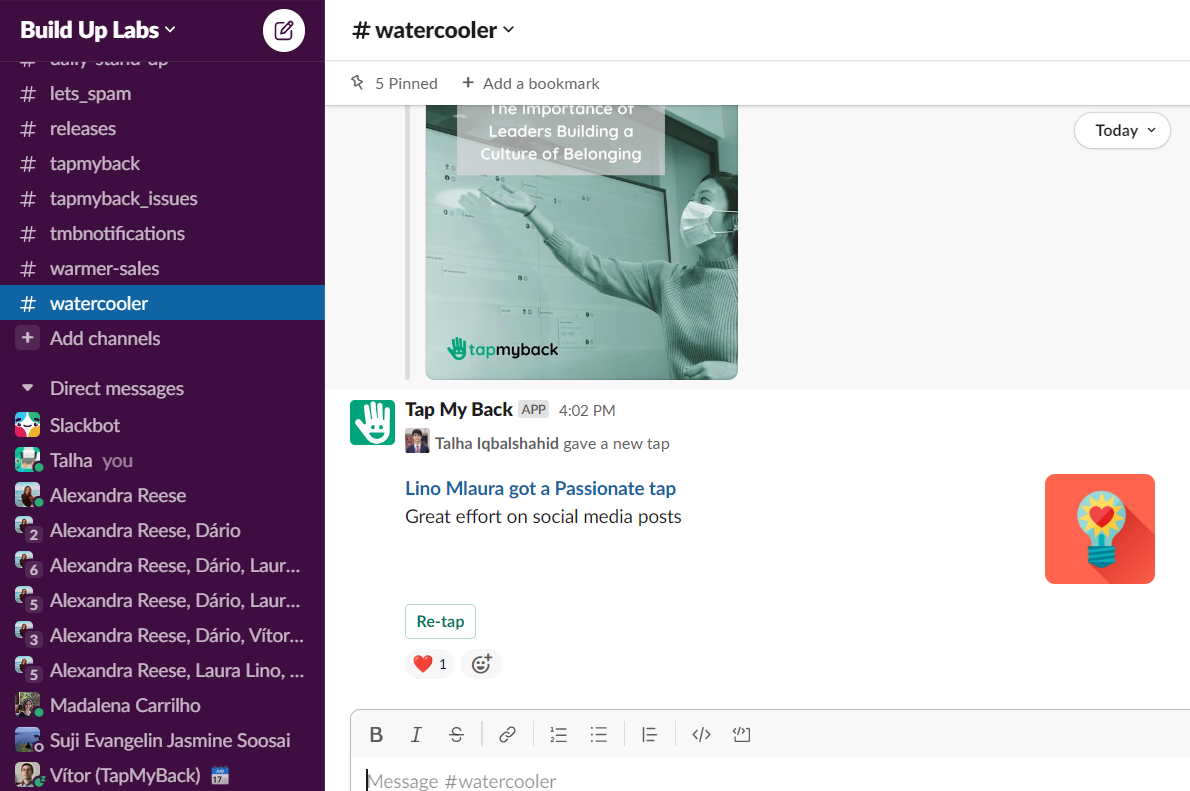Toggle bold formatting in the message composer
The height and width of the screenshot is (791, 1190).
[x=376, y=734]
